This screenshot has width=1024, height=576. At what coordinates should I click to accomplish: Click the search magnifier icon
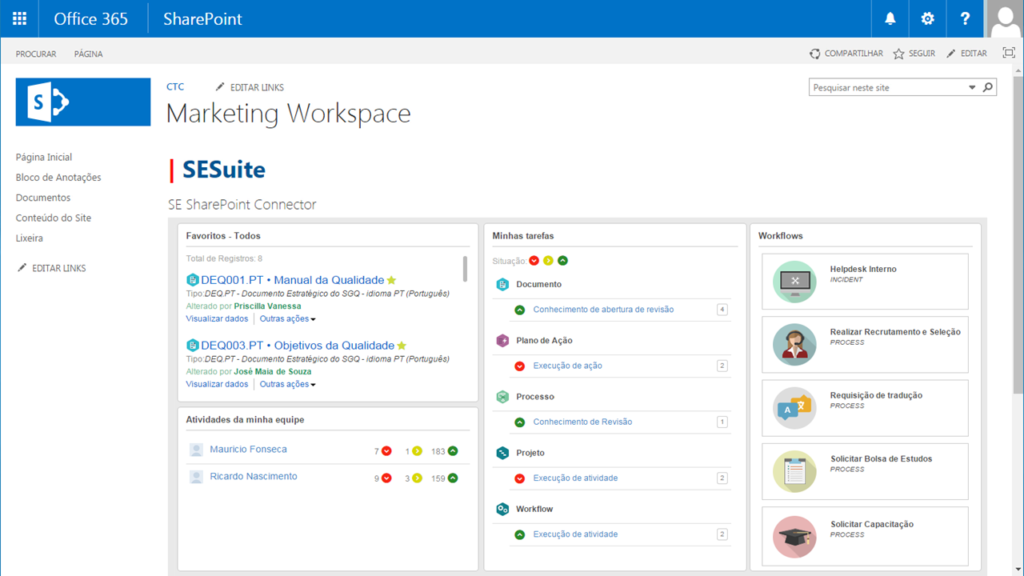[x=988, y=88]
